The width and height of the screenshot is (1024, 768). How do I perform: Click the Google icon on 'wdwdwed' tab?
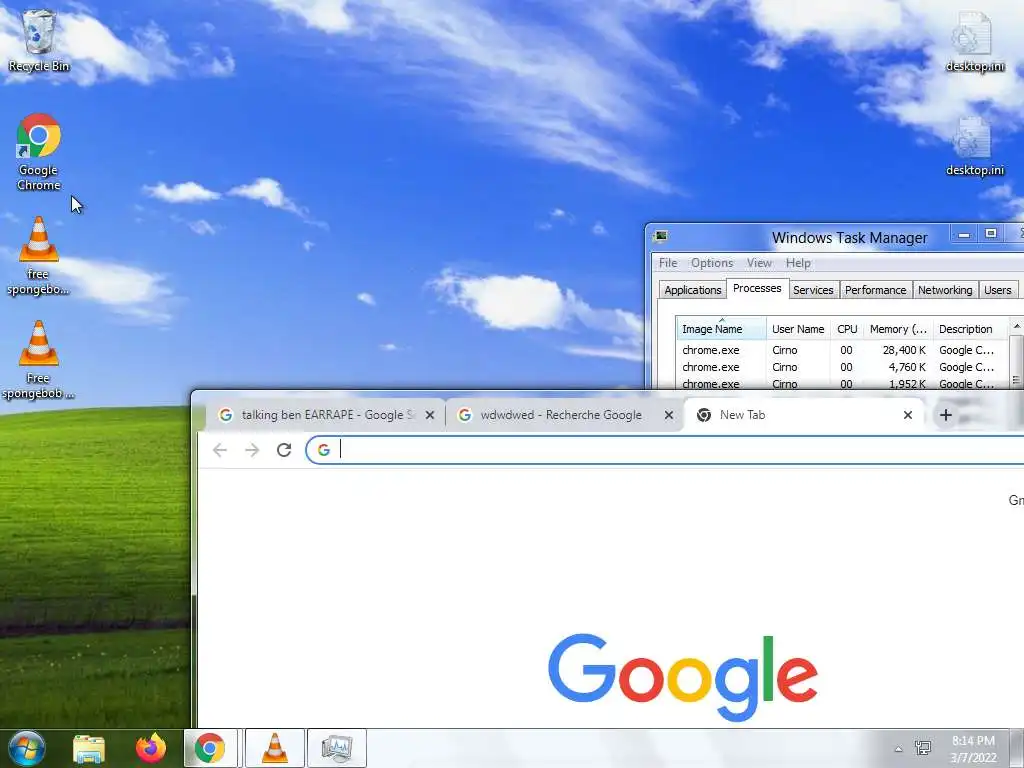[x=464, y=415]
